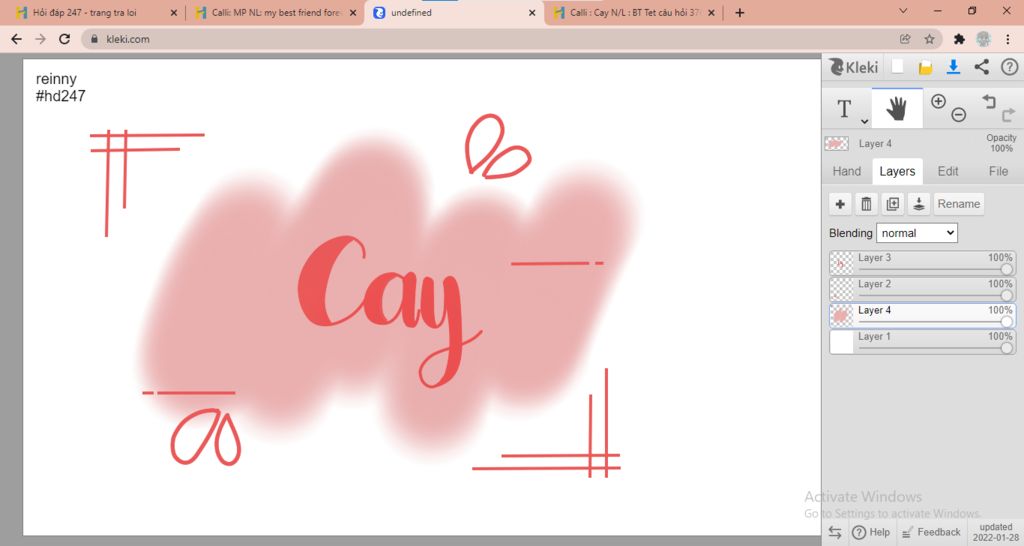Select the Text tool
1024x546 pixels.
coord(844,108)
